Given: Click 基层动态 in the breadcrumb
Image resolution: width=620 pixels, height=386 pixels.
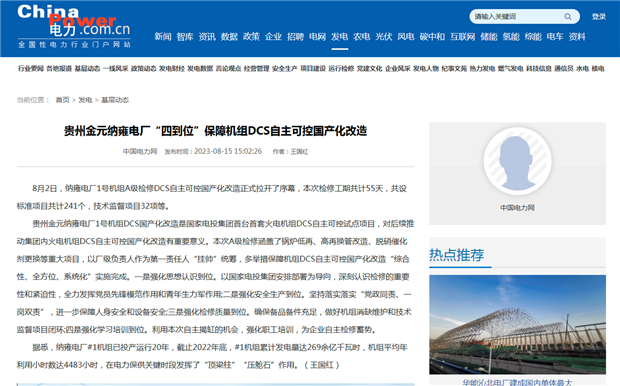Looking at the screenshot, I should pyautogui.click(x=115, y=100).
